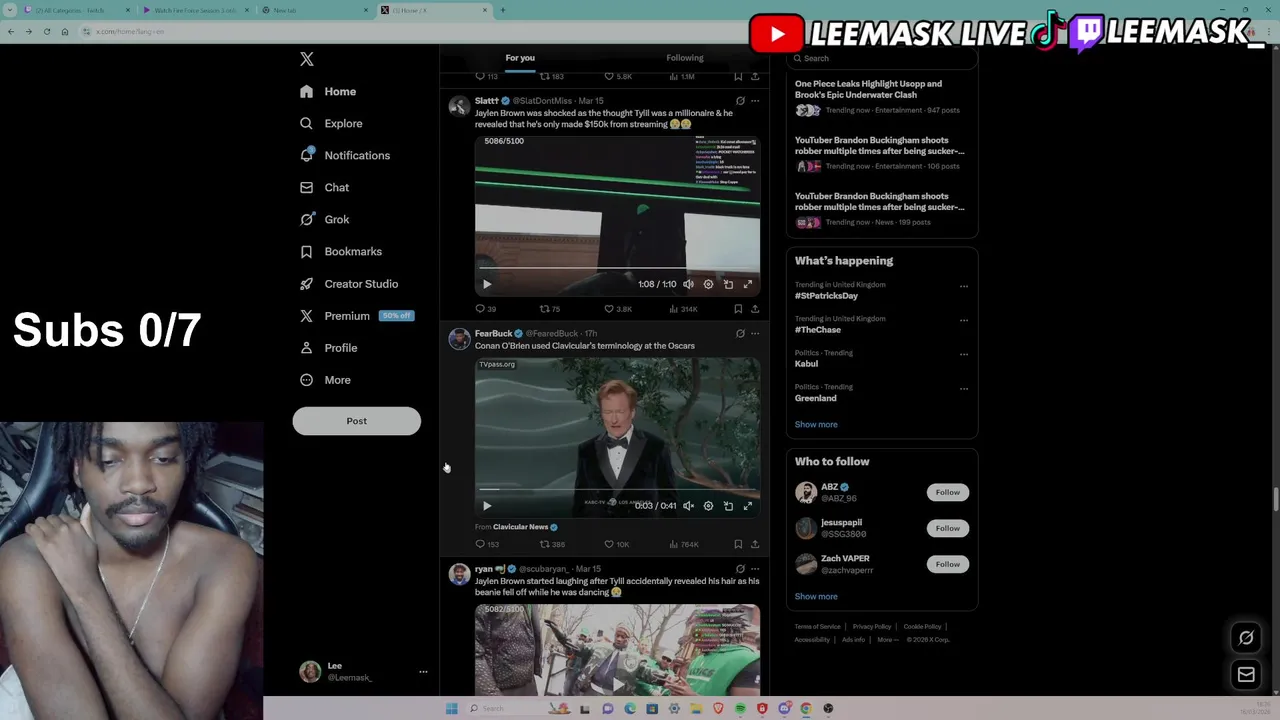This screenshot has width=1280, height=720.
Task: Open a new browser tab
Action: pos(503,10)
